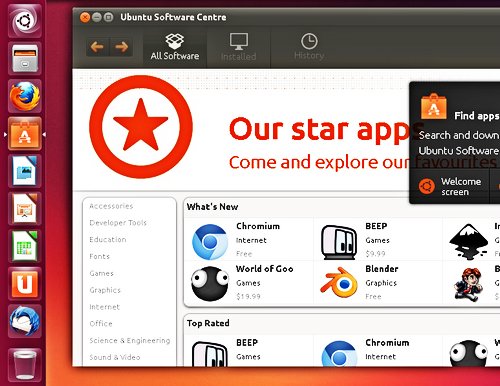Select the Office category

(101, 323)
